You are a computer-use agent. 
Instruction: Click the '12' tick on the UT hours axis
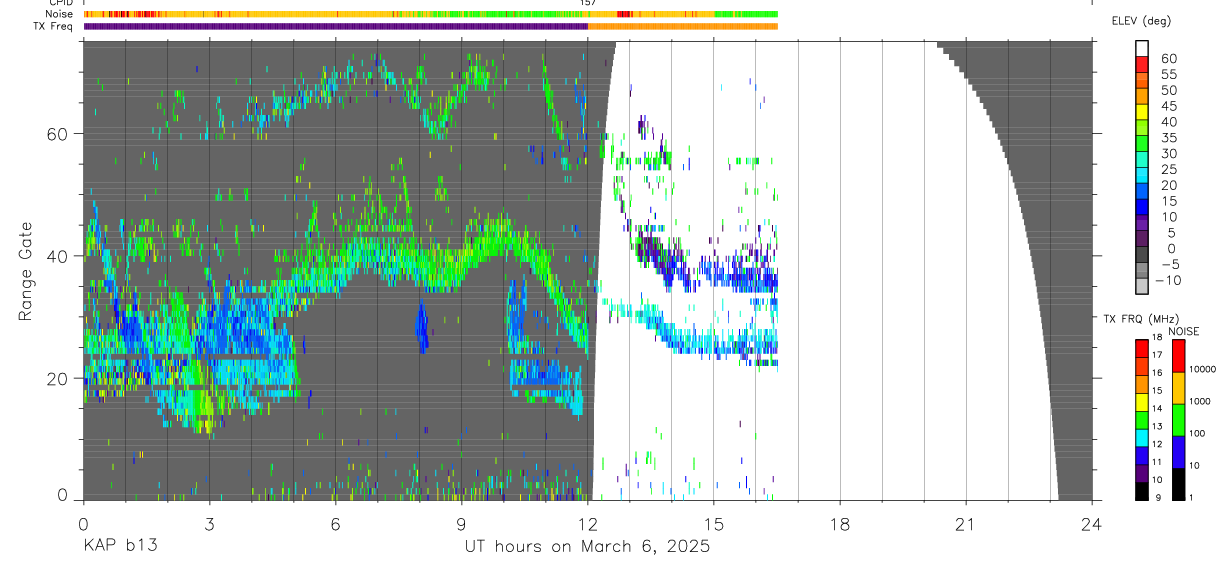587,523
